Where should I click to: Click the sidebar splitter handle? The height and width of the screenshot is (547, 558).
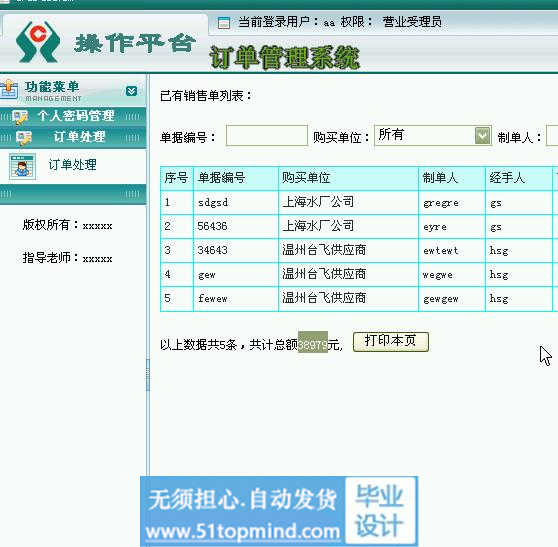(x=148, y=375)
